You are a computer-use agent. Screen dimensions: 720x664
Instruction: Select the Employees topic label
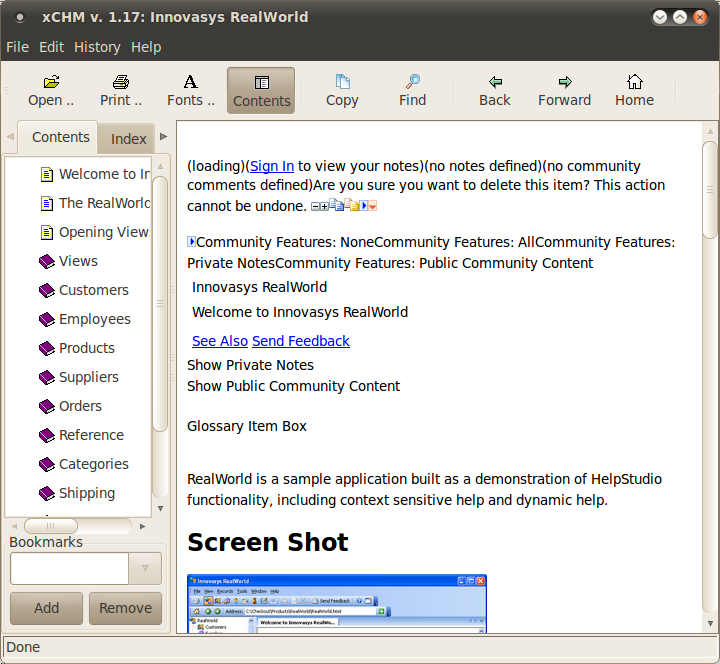click(95, 319)
